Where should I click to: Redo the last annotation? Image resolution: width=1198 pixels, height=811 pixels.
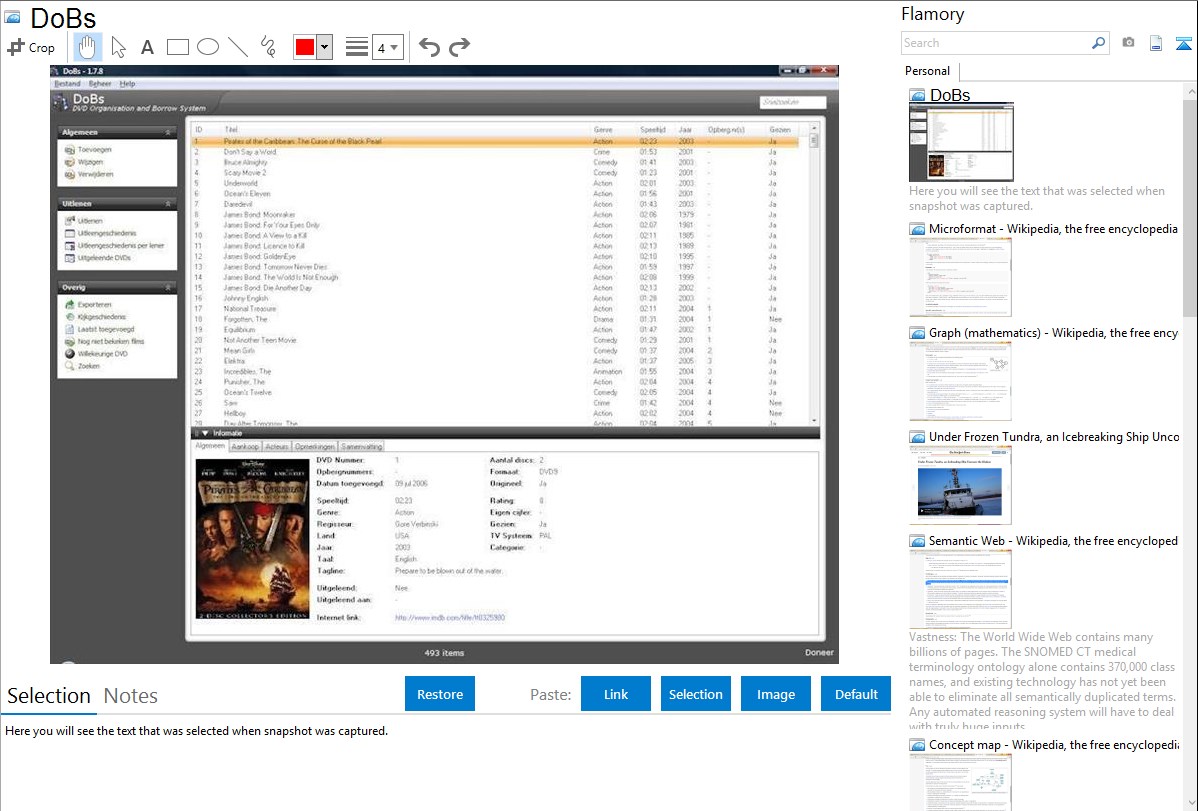click(459, 47)
